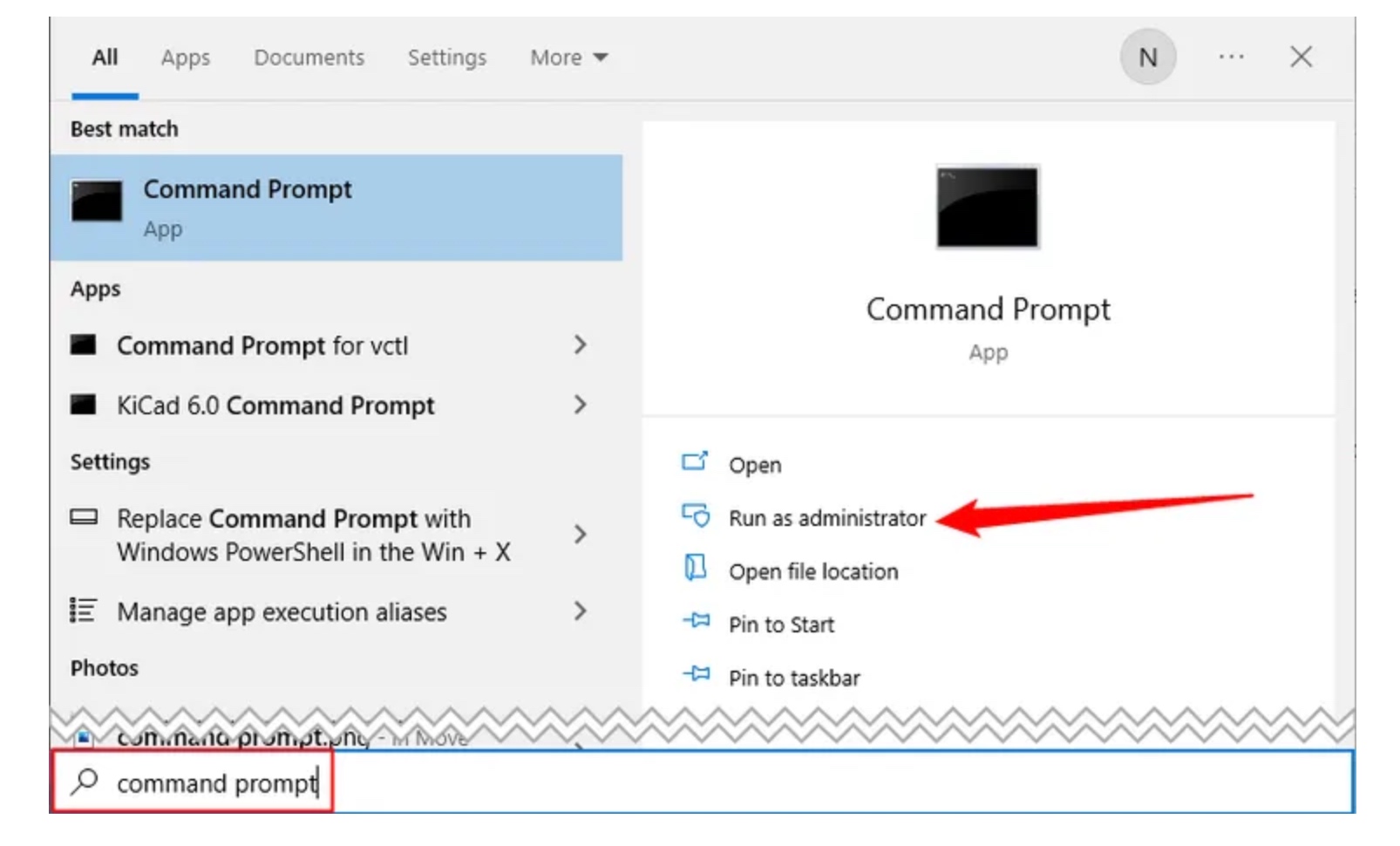Screen dimensions: 1400x846
Task: Click the Open action icon
Action: coord(695,461)
